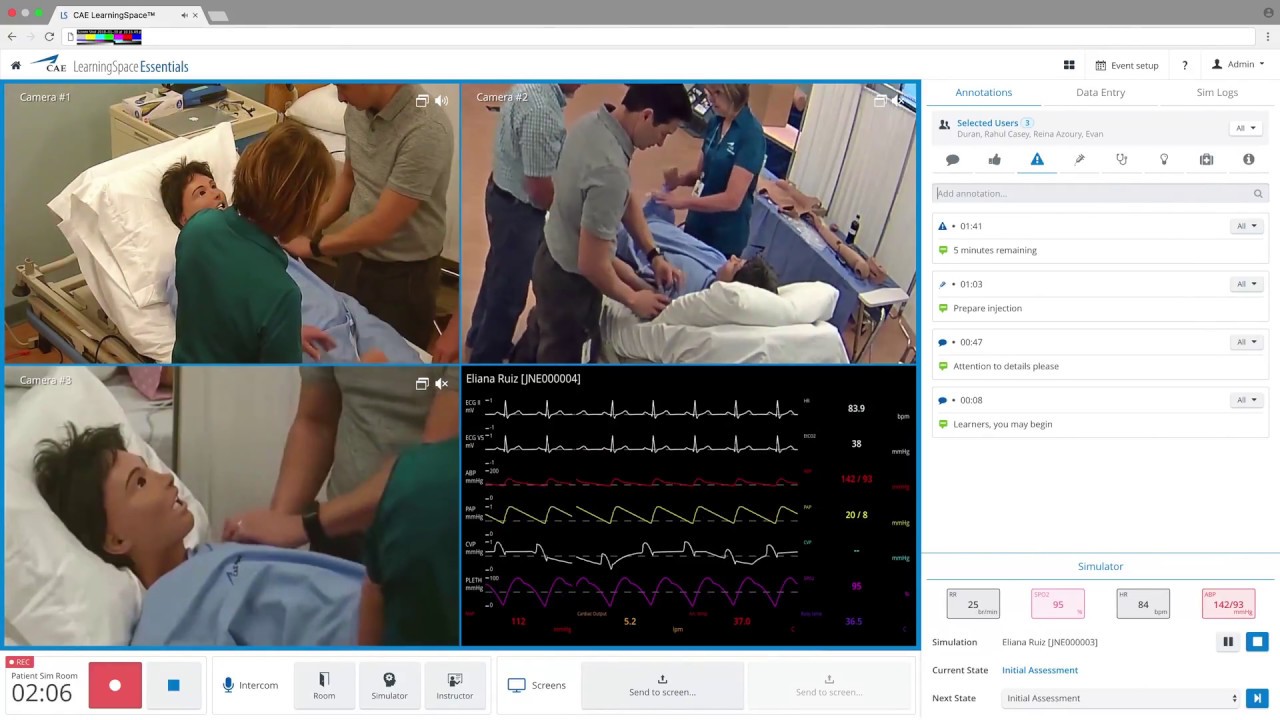Select the Camera #1 video feed
This screenshot has height=720, width=1280.
232,223
